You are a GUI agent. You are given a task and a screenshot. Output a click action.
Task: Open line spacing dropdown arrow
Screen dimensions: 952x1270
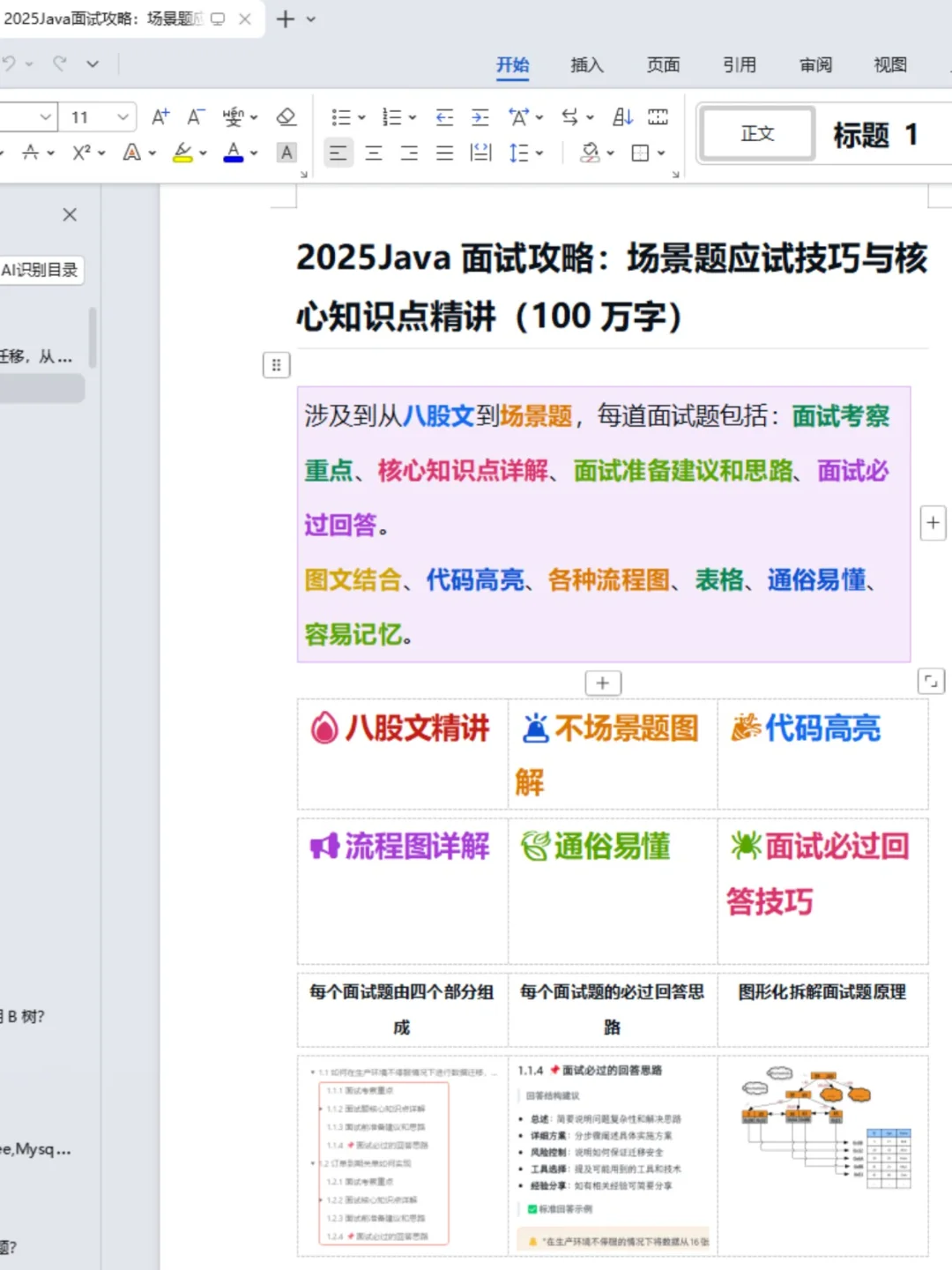539,153
